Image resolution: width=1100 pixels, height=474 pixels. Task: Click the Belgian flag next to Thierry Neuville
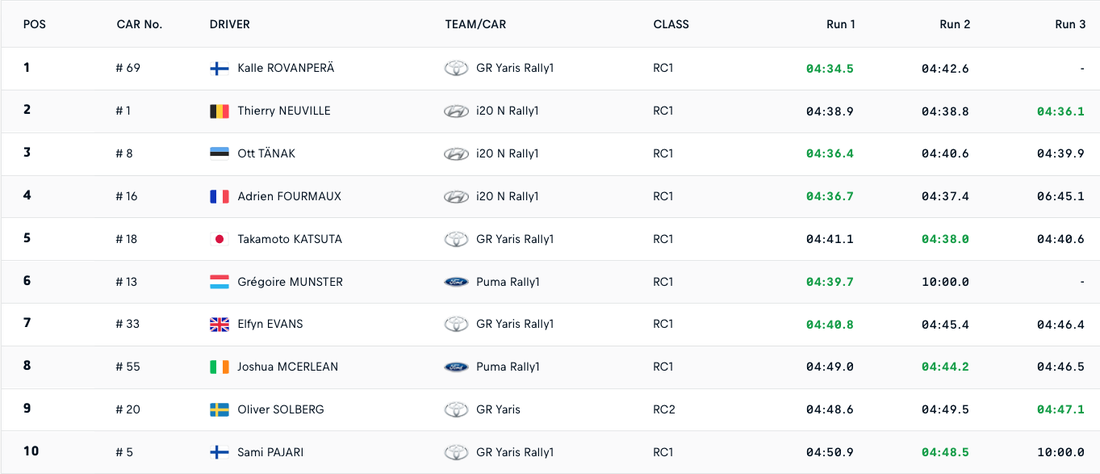click(219, 111)
